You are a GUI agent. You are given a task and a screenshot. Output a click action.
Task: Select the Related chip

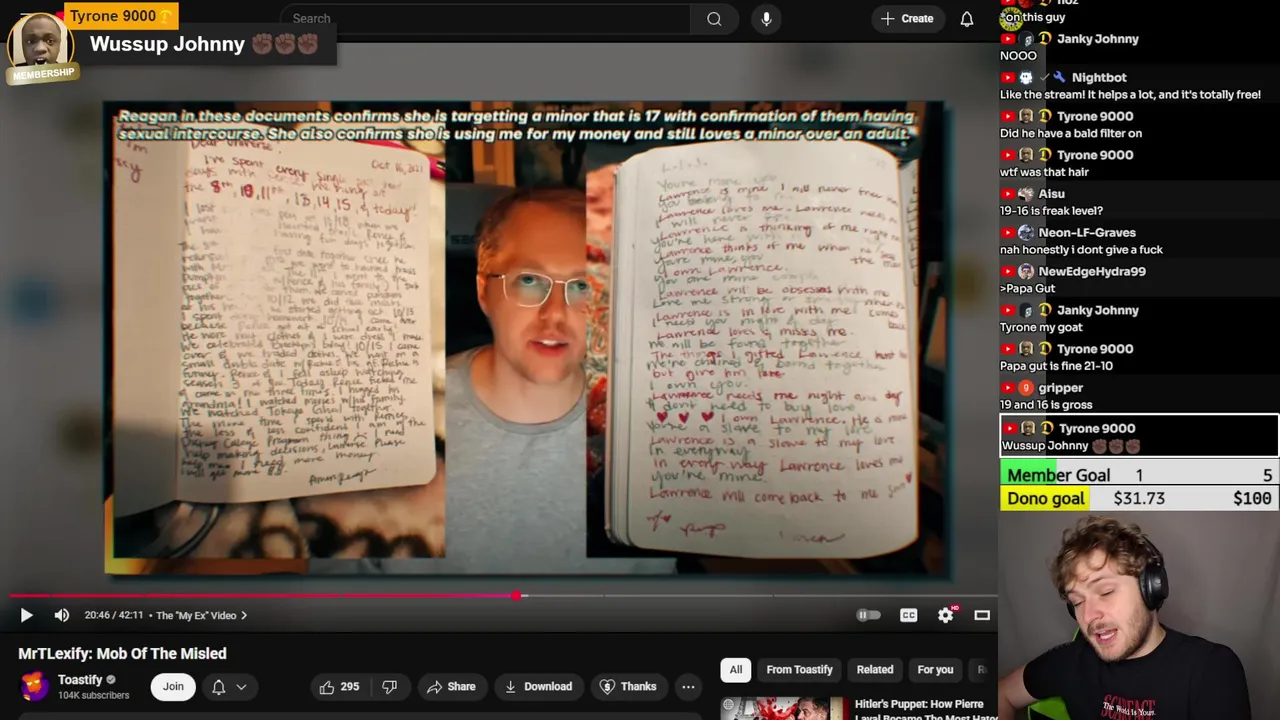(875, 670)
